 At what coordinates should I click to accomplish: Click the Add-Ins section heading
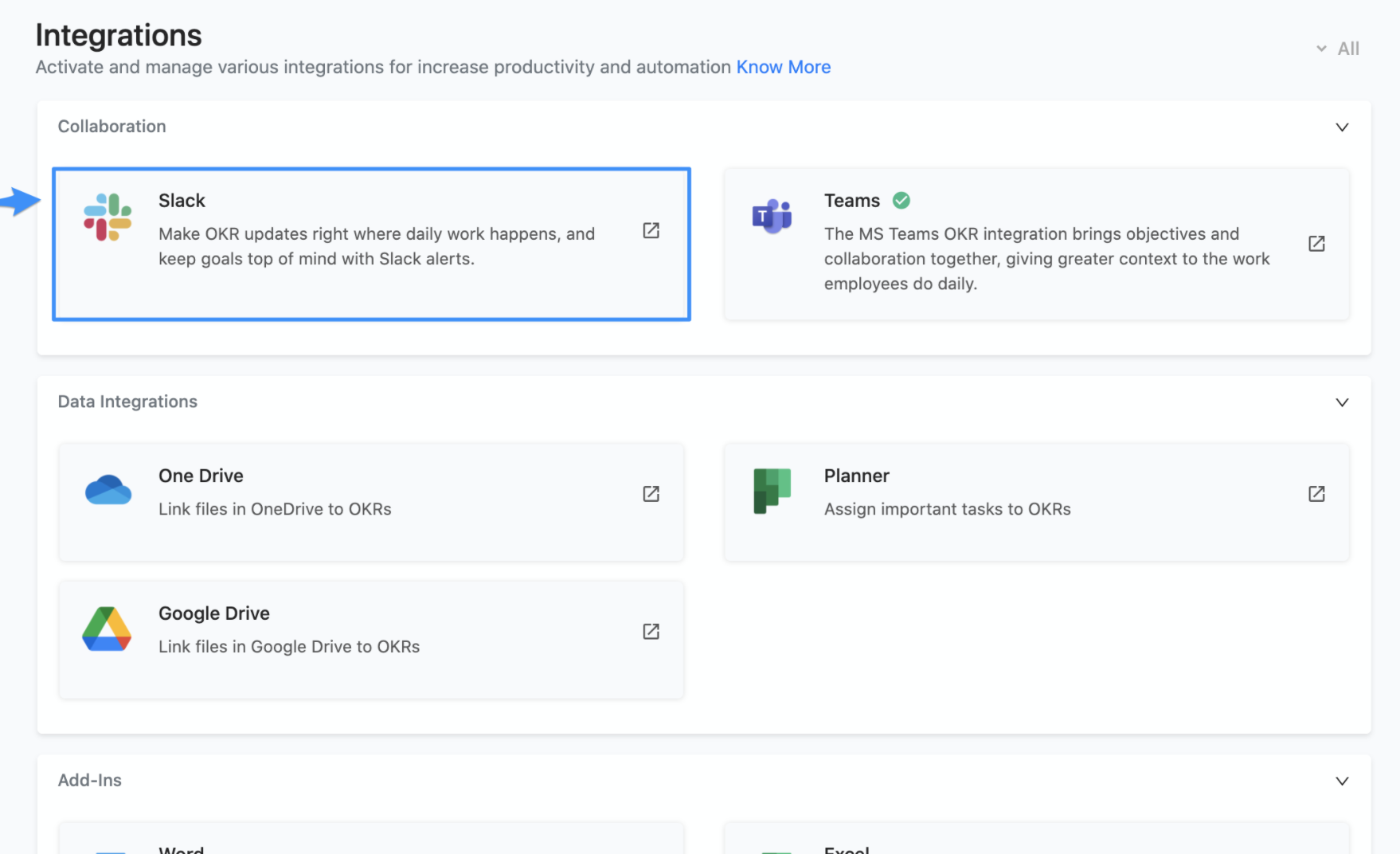89,780
